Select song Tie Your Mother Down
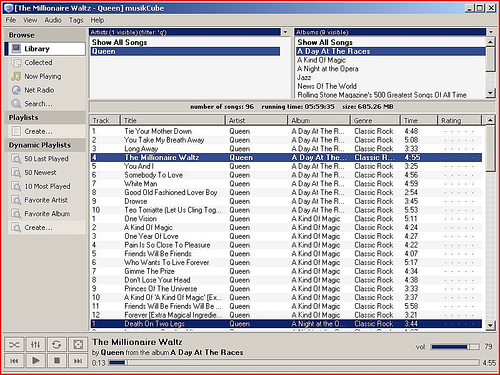Image resolution: width=500 pixels, height=375 pixels. pyautogui.click(x=286, y=131)
